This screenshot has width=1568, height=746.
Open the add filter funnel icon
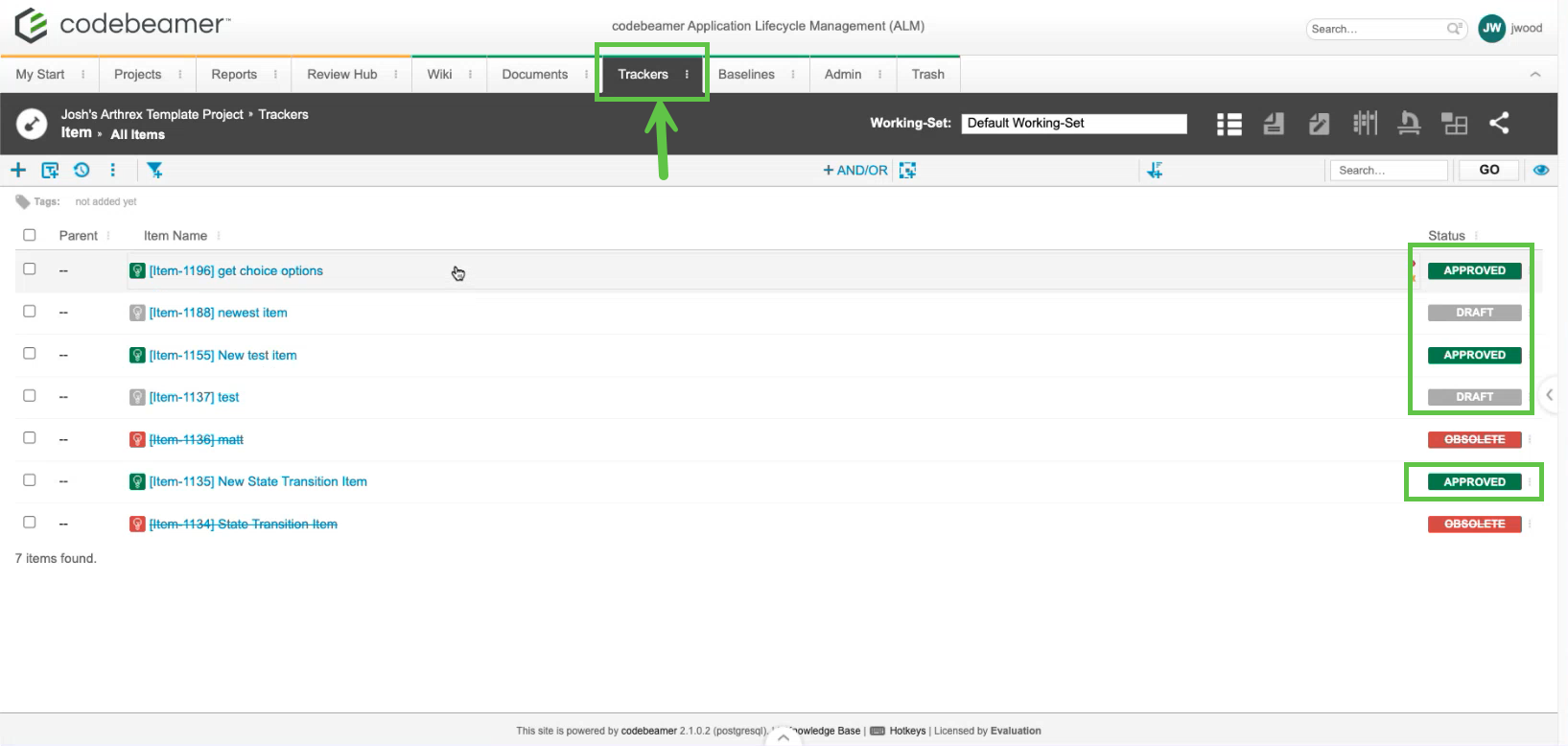[154, 170]
